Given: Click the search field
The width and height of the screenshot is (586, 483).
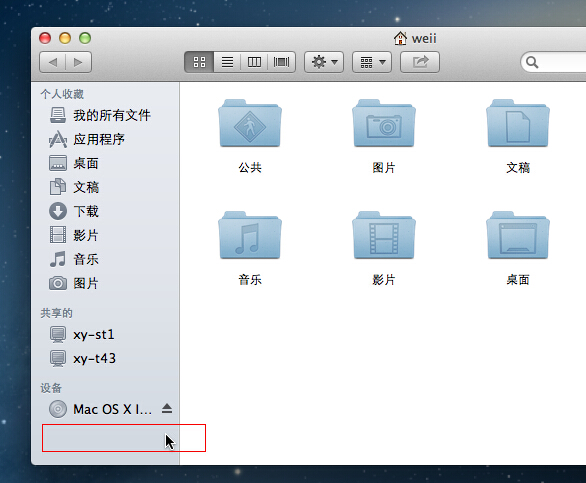Looking at the screenshot, I should (x=553, y=62).
